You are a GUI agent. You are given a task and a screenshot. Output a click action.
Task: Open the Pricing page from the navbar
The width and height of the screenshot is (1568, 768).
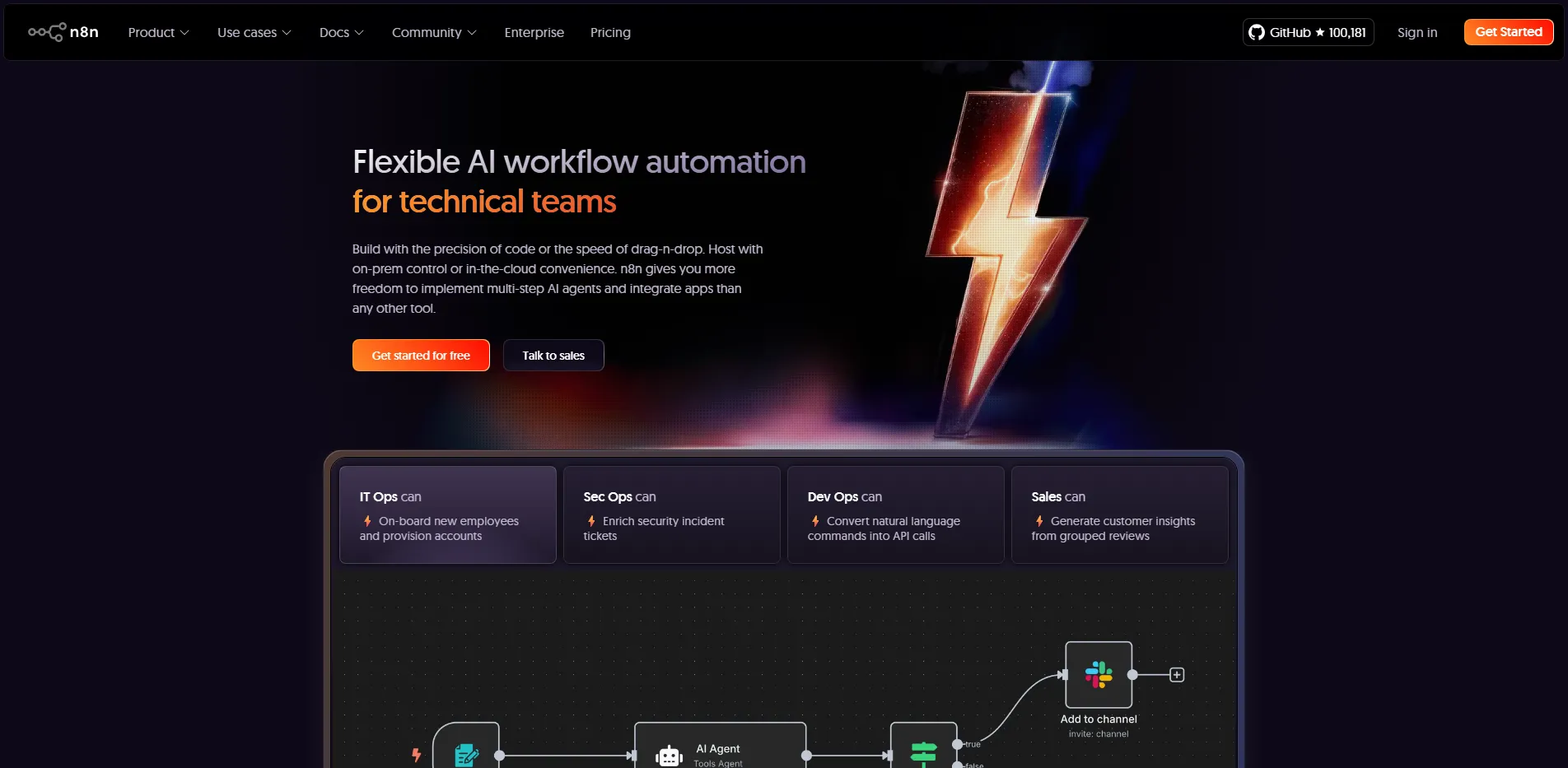(609, 32)
